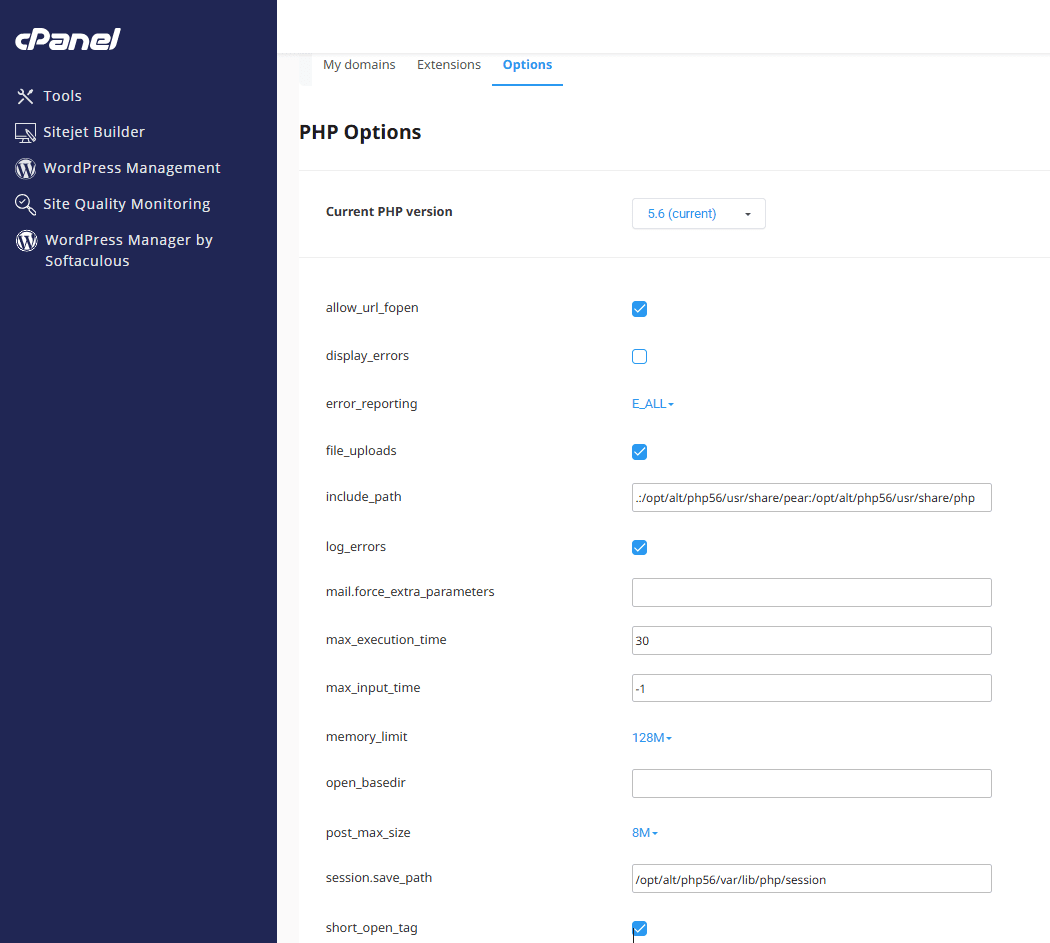The image size is (1050, 943).
Task: Open the Extensions tab
Action: point(449,65)
